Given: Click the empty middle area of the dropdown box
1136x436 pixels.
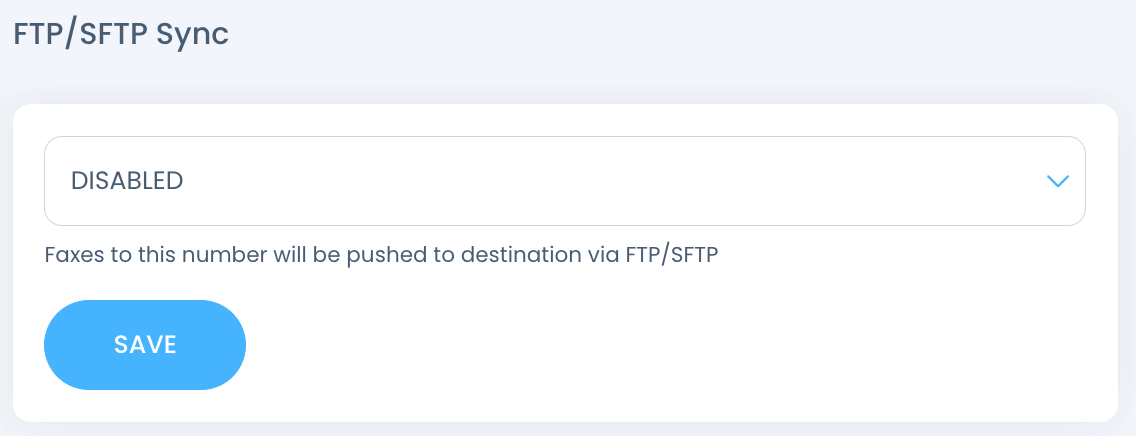Looking at the screenshot, I should click(600, 181).
